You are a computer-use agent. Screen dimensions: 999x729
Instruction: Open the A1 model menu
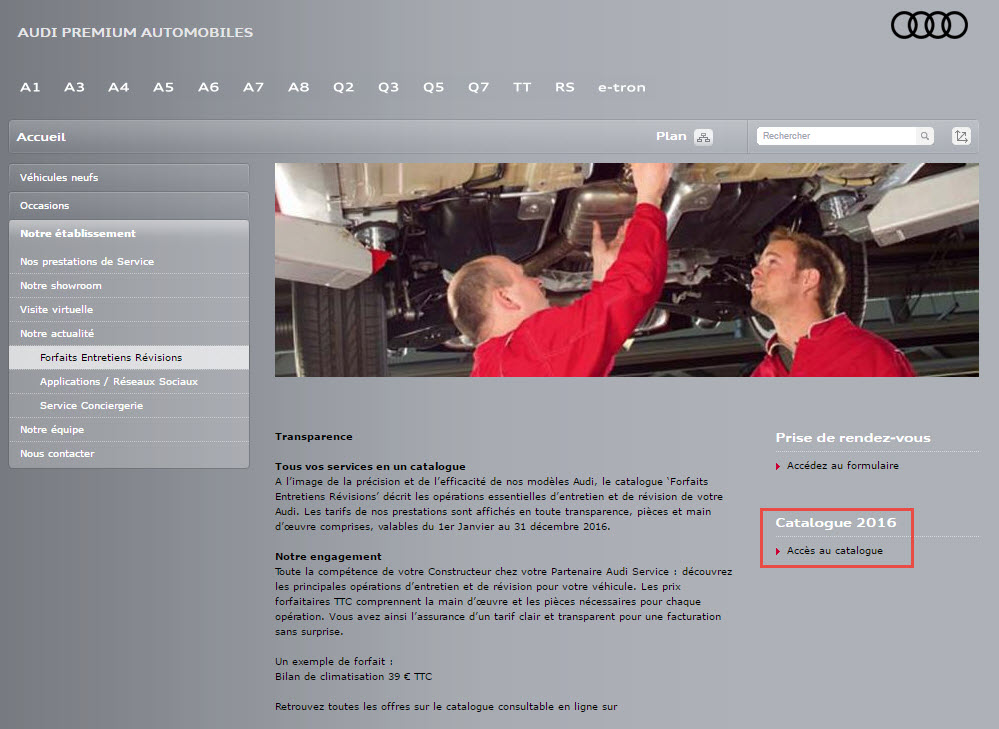pos(30,87)
